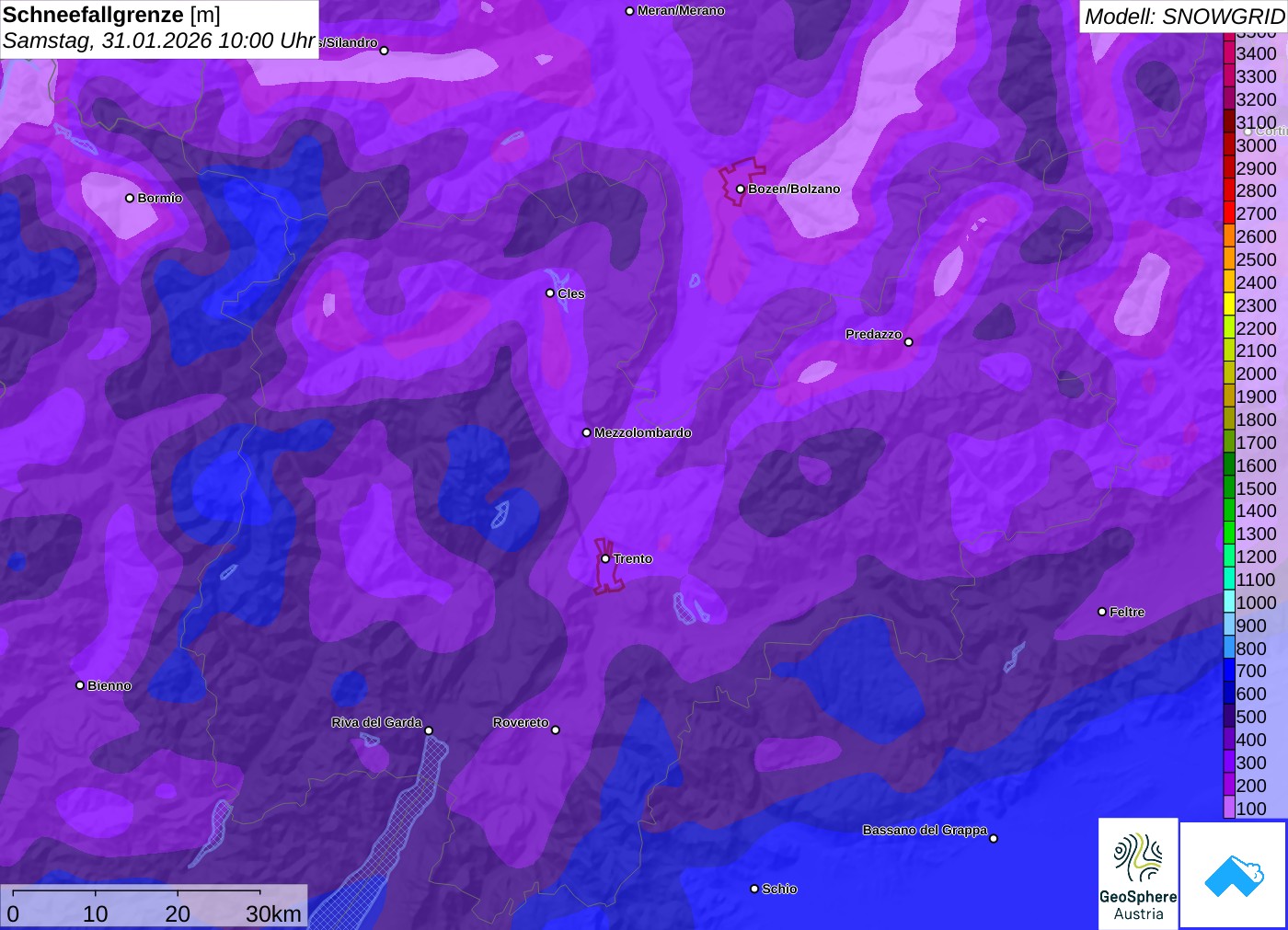Click the Modell: SNOWGRID label

pyautogui.click(x=1184, y=16)
